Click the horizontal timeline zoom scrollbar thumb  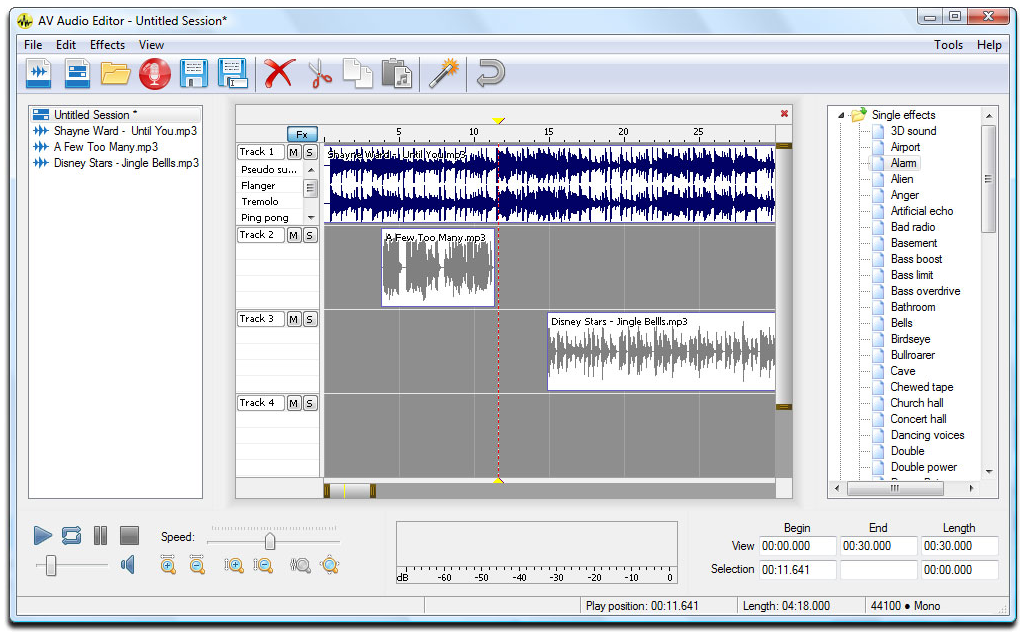[350, 491]
